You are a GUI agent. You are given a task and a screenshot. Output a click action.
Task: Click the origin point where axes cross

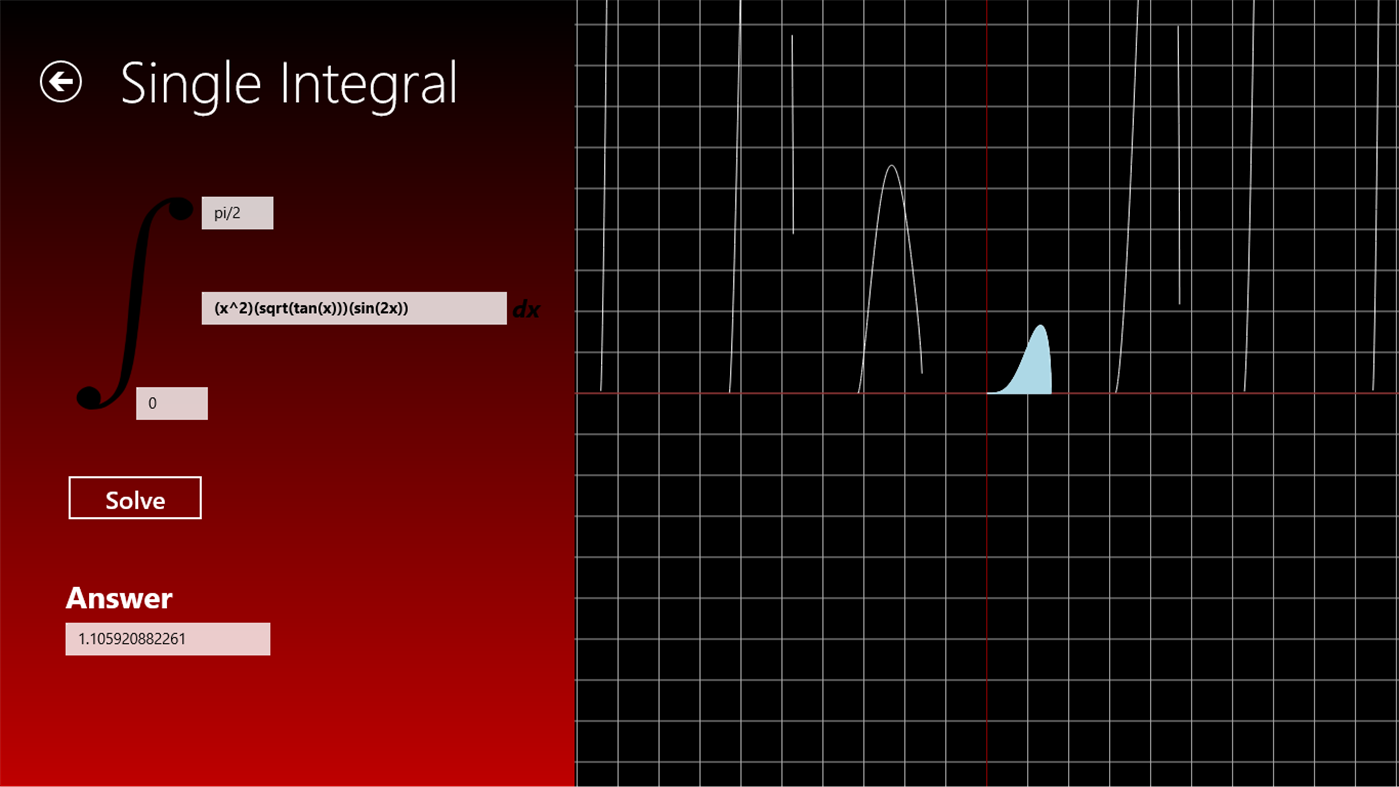click(986, 394)
